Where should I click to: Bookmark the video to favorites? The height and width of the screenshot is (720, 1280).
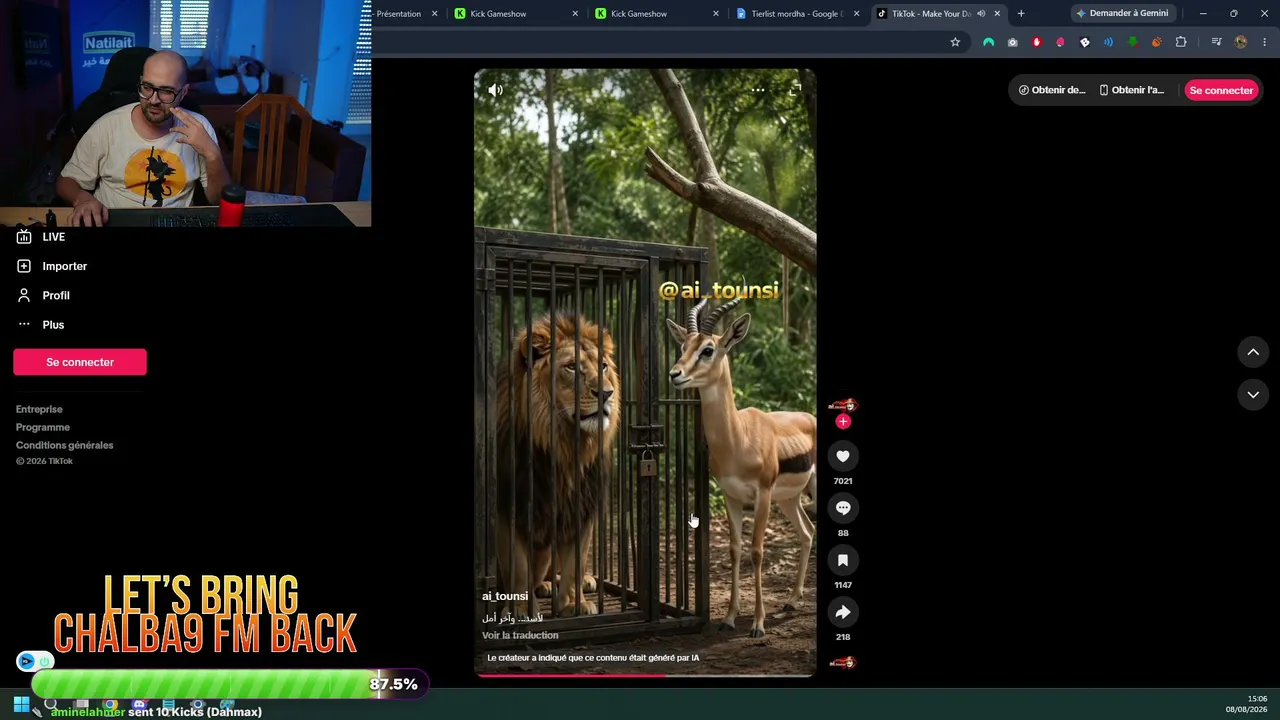point(843,561)
